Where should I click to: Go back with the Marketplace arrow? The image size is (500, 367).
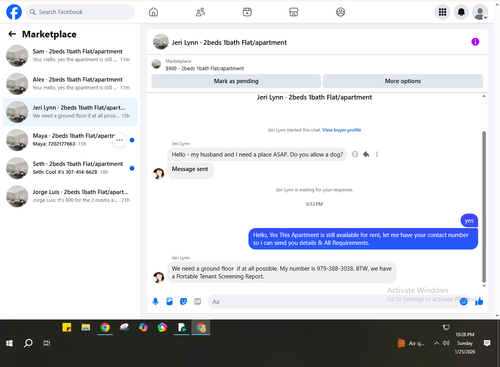click(12, 34)
